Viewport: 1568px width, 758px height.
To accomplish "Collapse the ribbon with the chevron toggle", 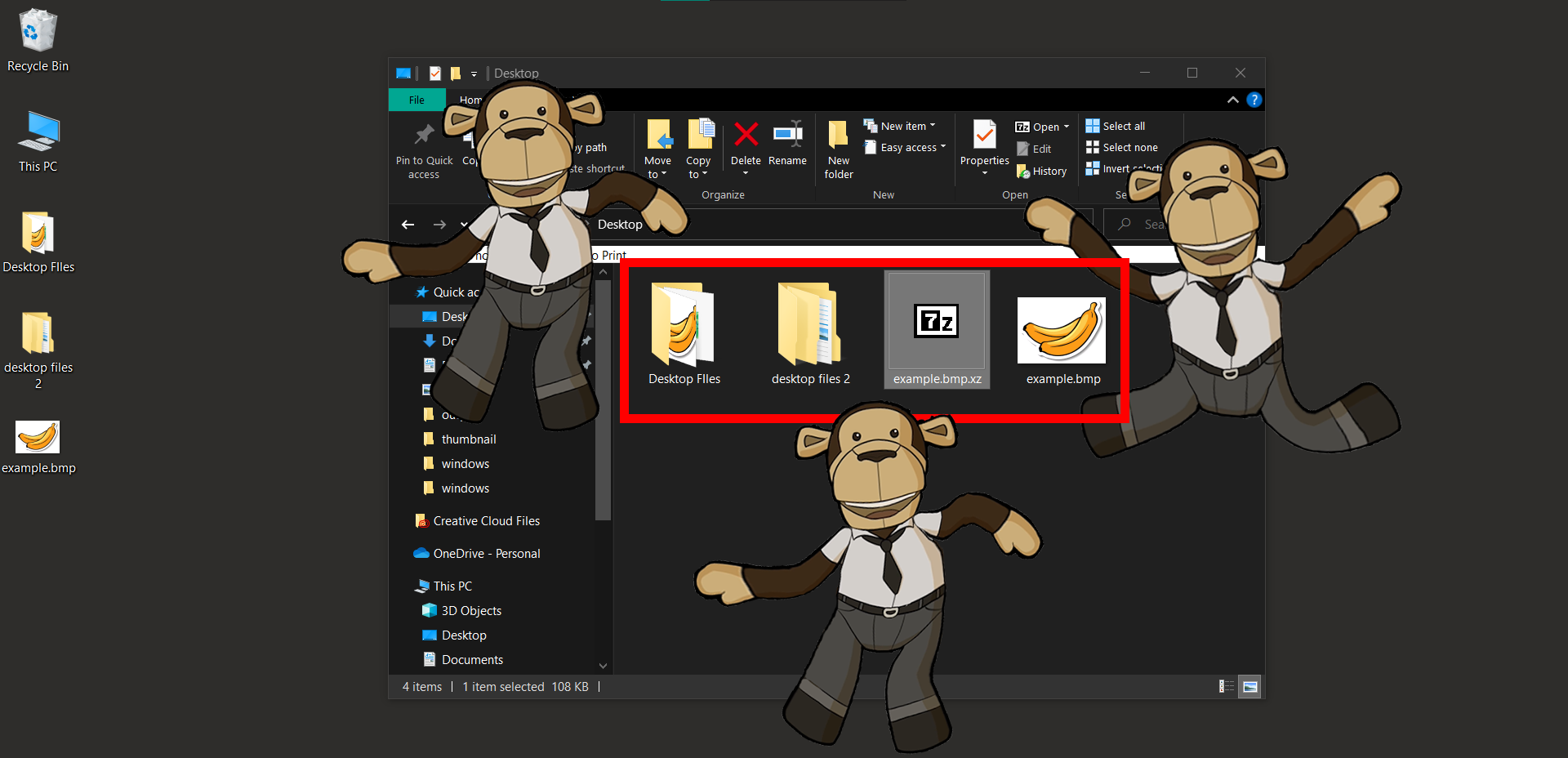I will (1232, 100).
